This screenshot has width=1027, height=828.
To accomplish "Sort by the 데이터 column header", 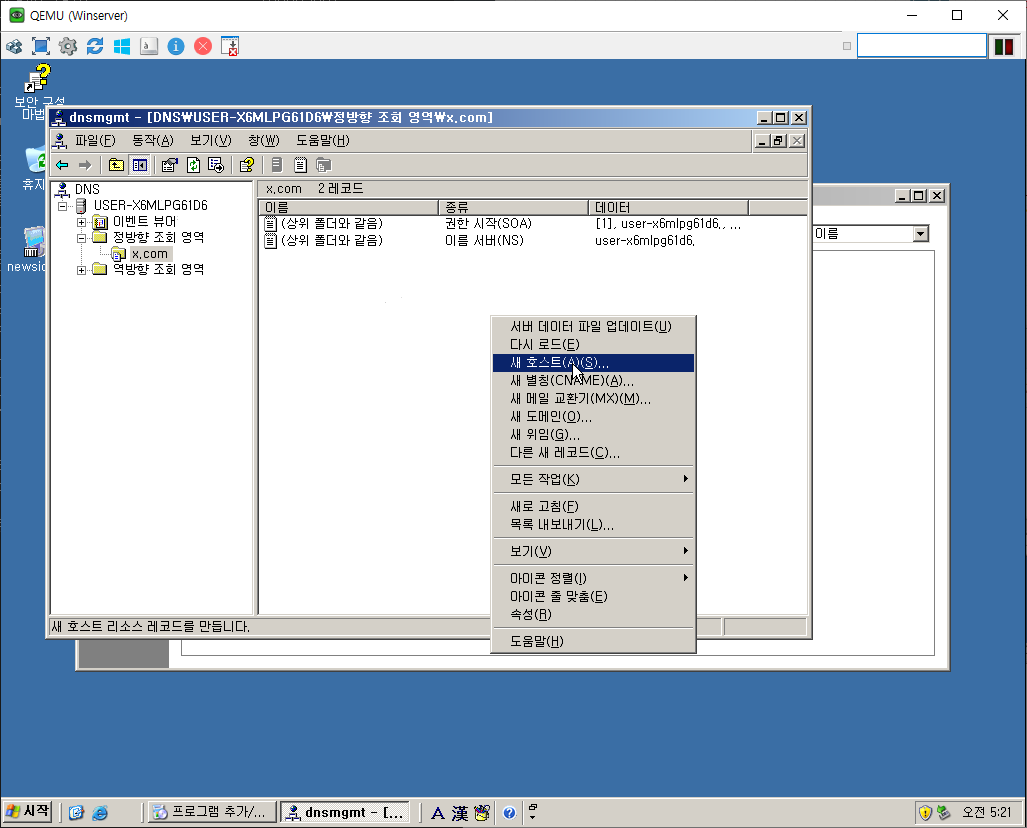I will click(x=669, y=208).
